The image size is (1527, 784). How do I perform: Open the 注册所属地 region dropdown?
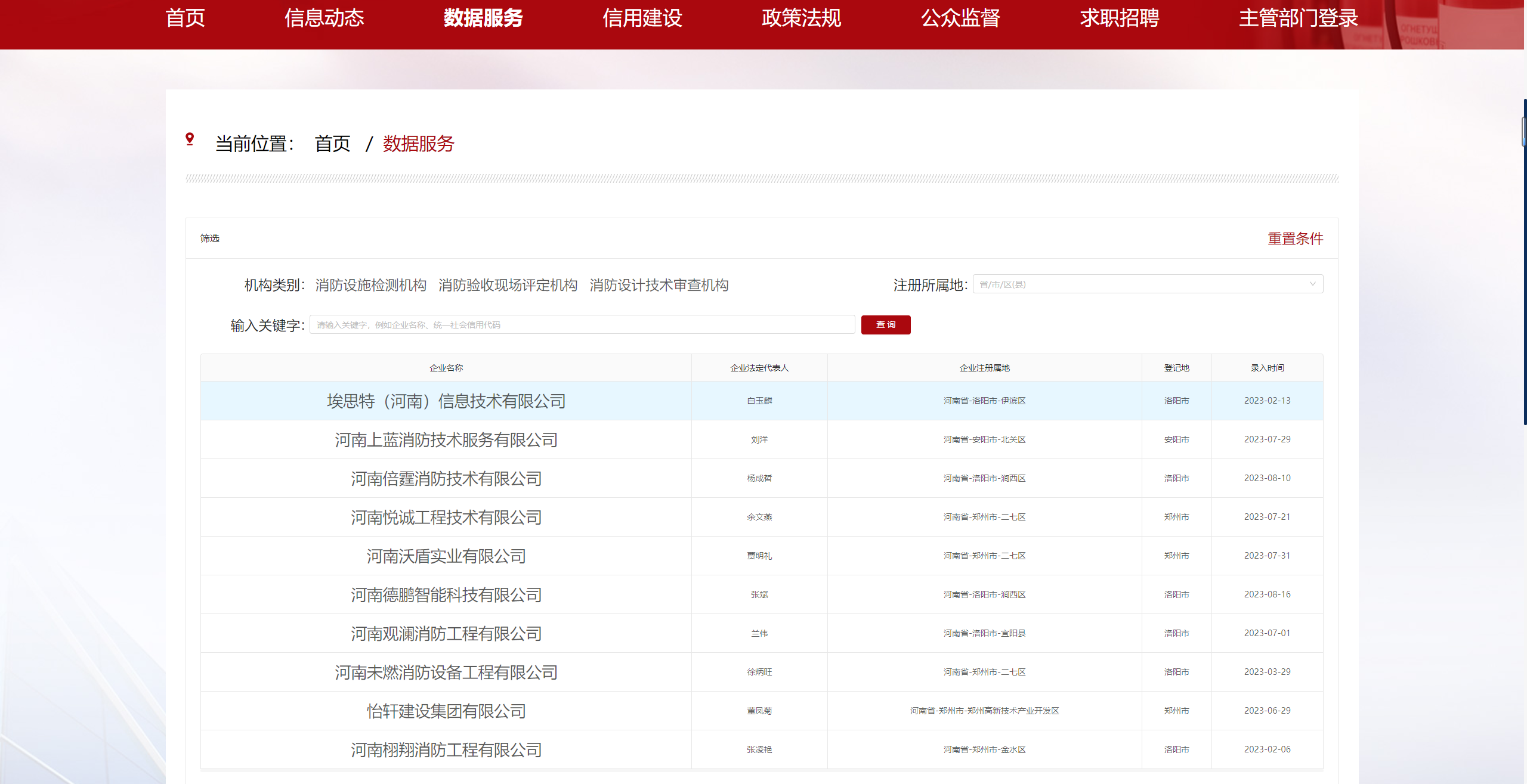1148,284
